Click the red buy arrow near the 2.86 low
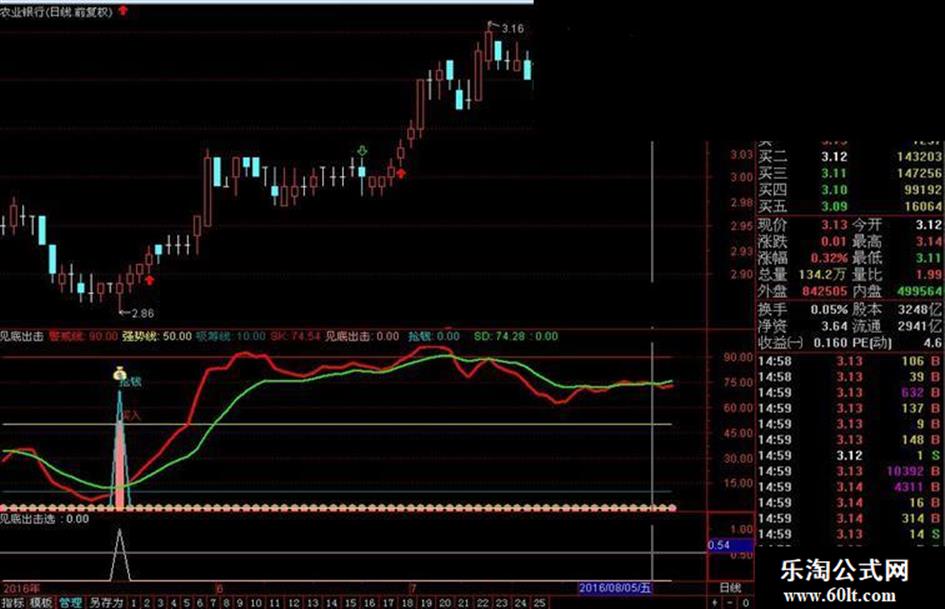945x609 pixels. (149, 280)
